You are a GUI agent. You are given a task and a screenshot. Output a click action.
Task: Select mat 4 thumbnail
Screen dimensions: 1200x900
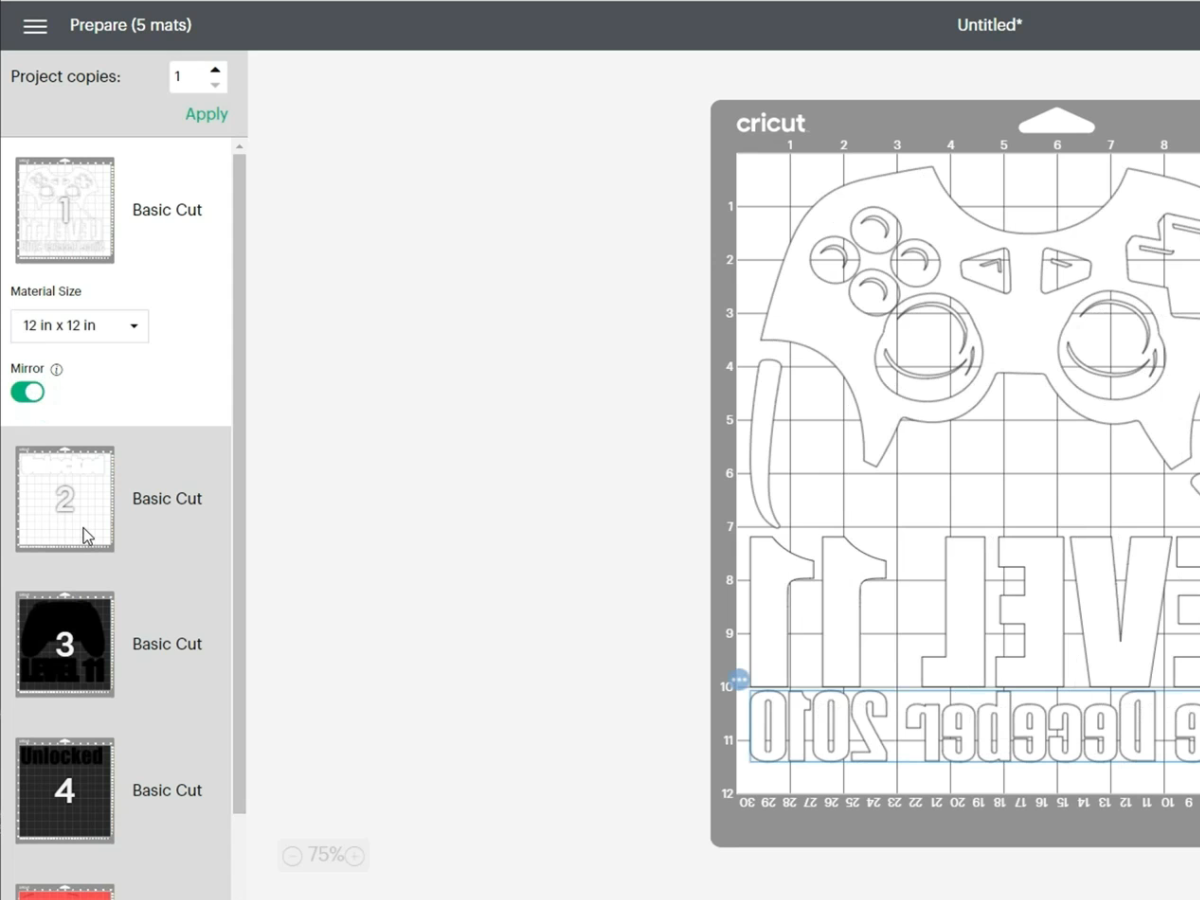pyautogui.click(x=65, y=790)
